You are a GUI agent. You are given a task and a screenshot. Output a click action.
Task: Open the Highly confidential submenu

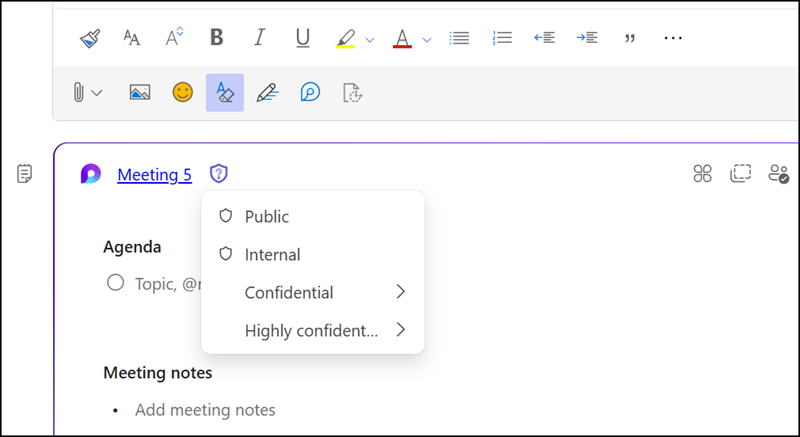click(313, 330)
